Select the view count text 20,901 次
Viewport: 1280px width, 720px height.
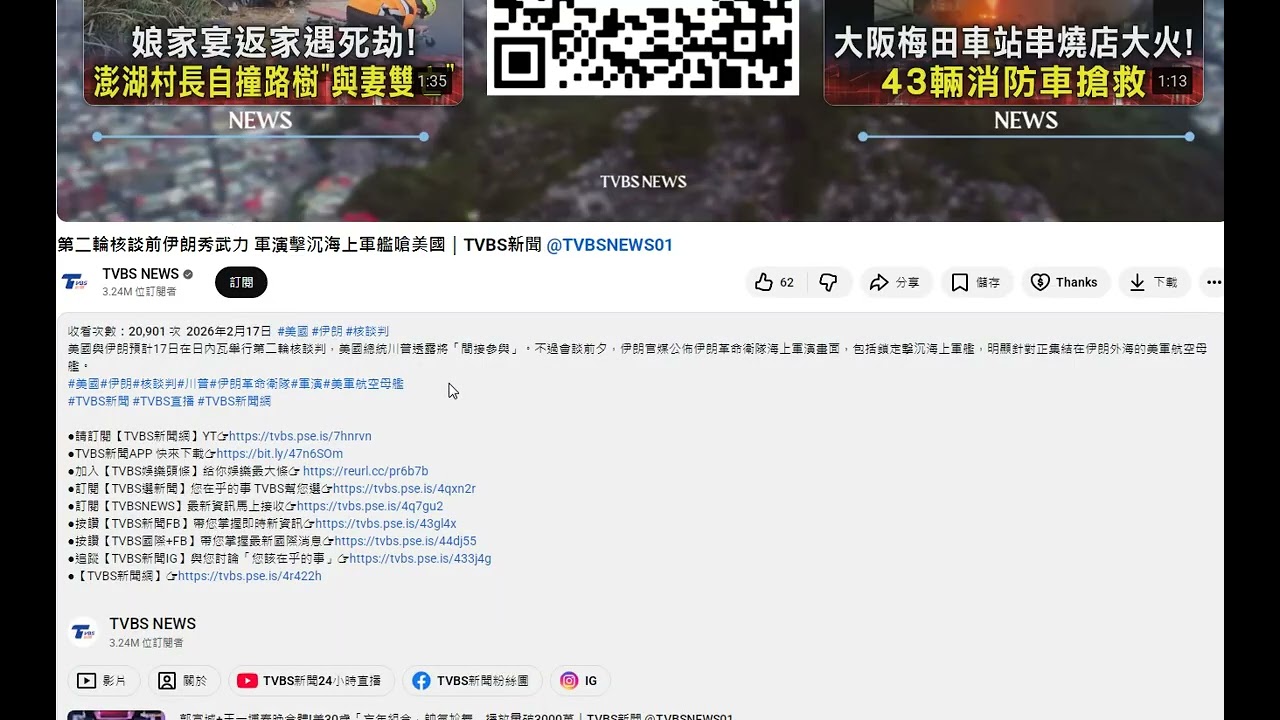pos(154,331)
